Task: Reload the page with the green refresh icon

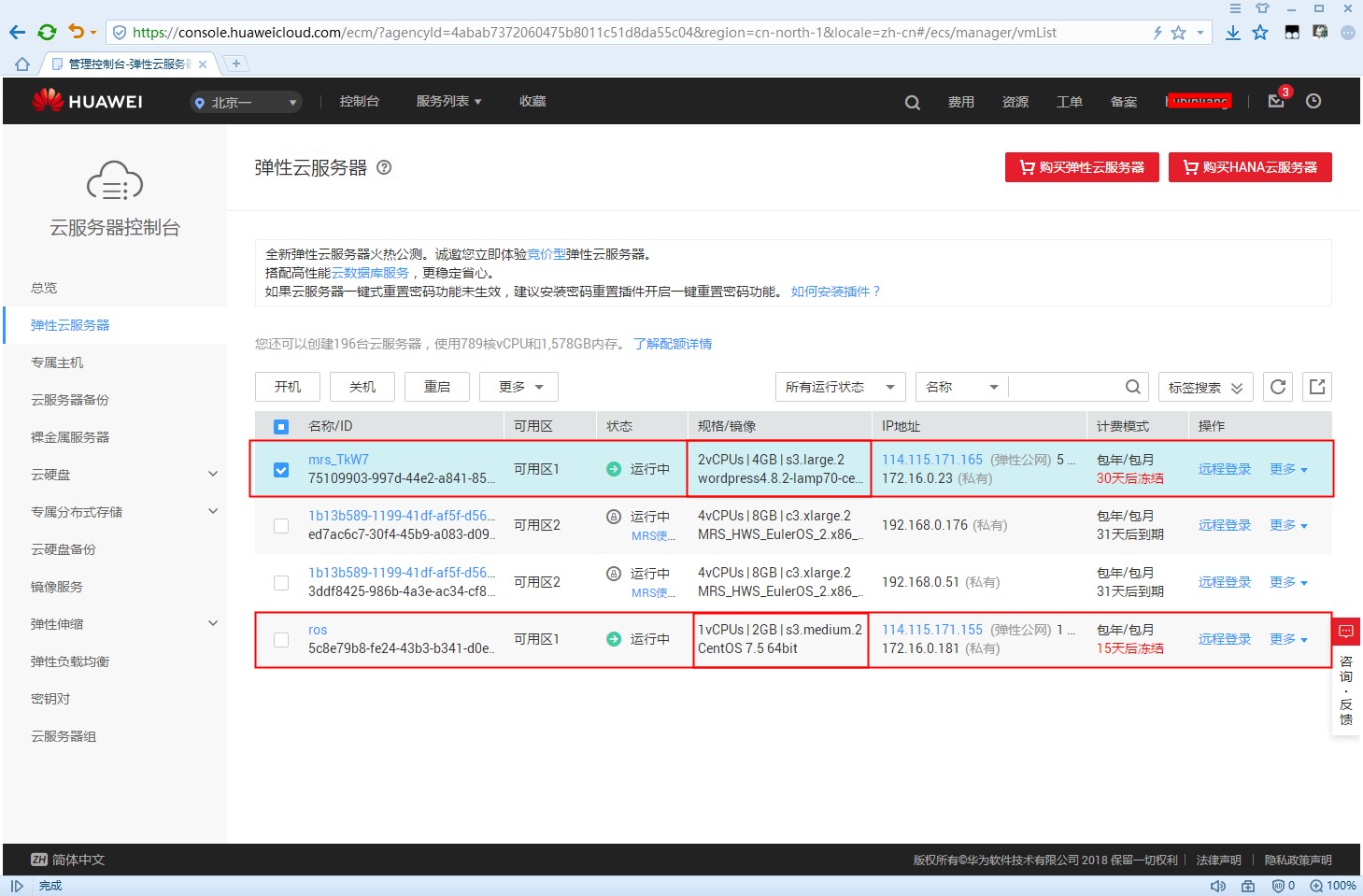Action: 47,33
